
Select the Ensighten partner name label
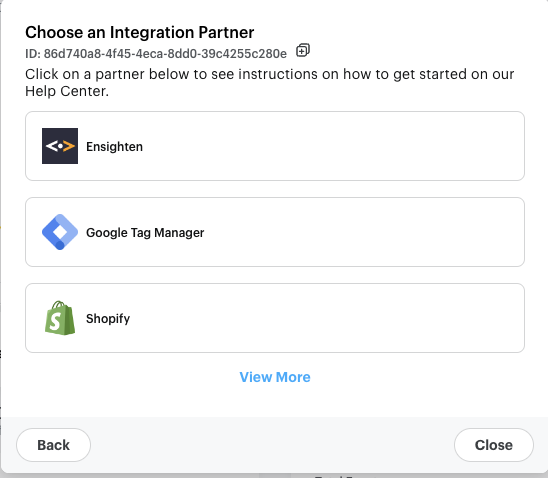click(x=114, y=146)
